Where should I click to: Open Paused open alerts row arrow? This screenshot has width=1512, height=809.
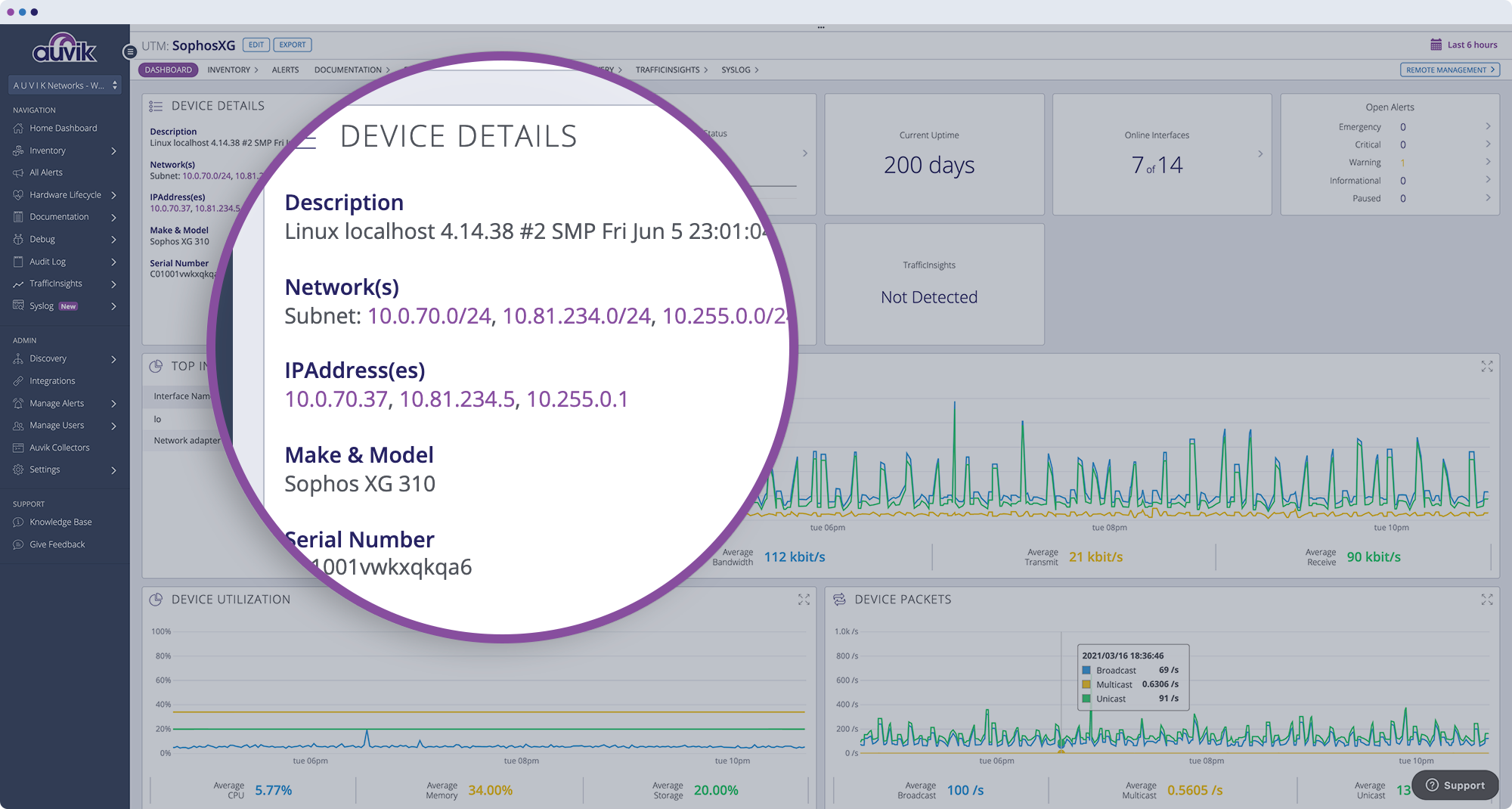point(1488,198)
